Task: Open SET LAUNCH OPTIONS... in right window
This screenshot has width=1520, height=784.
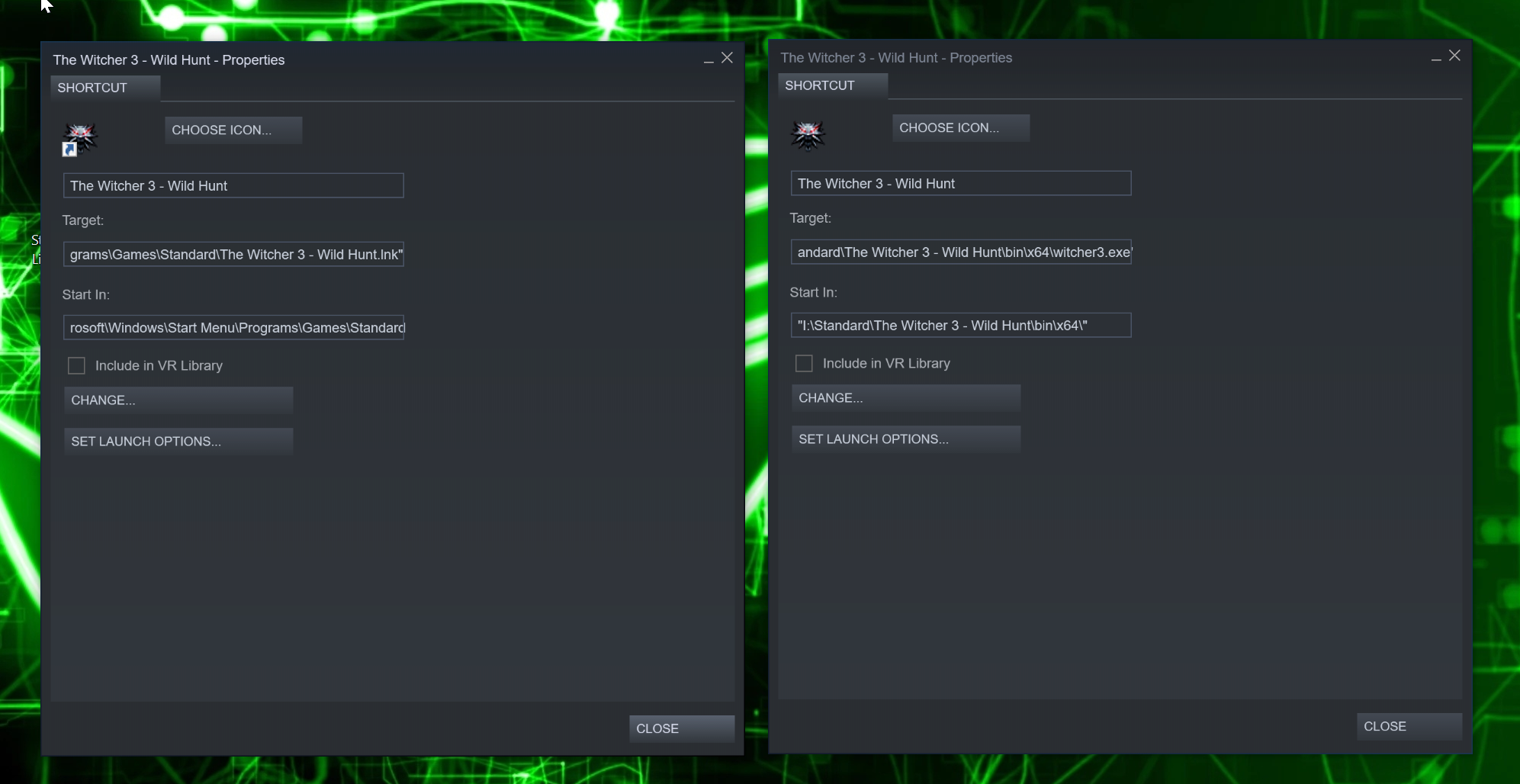Action: click(906, 439)
